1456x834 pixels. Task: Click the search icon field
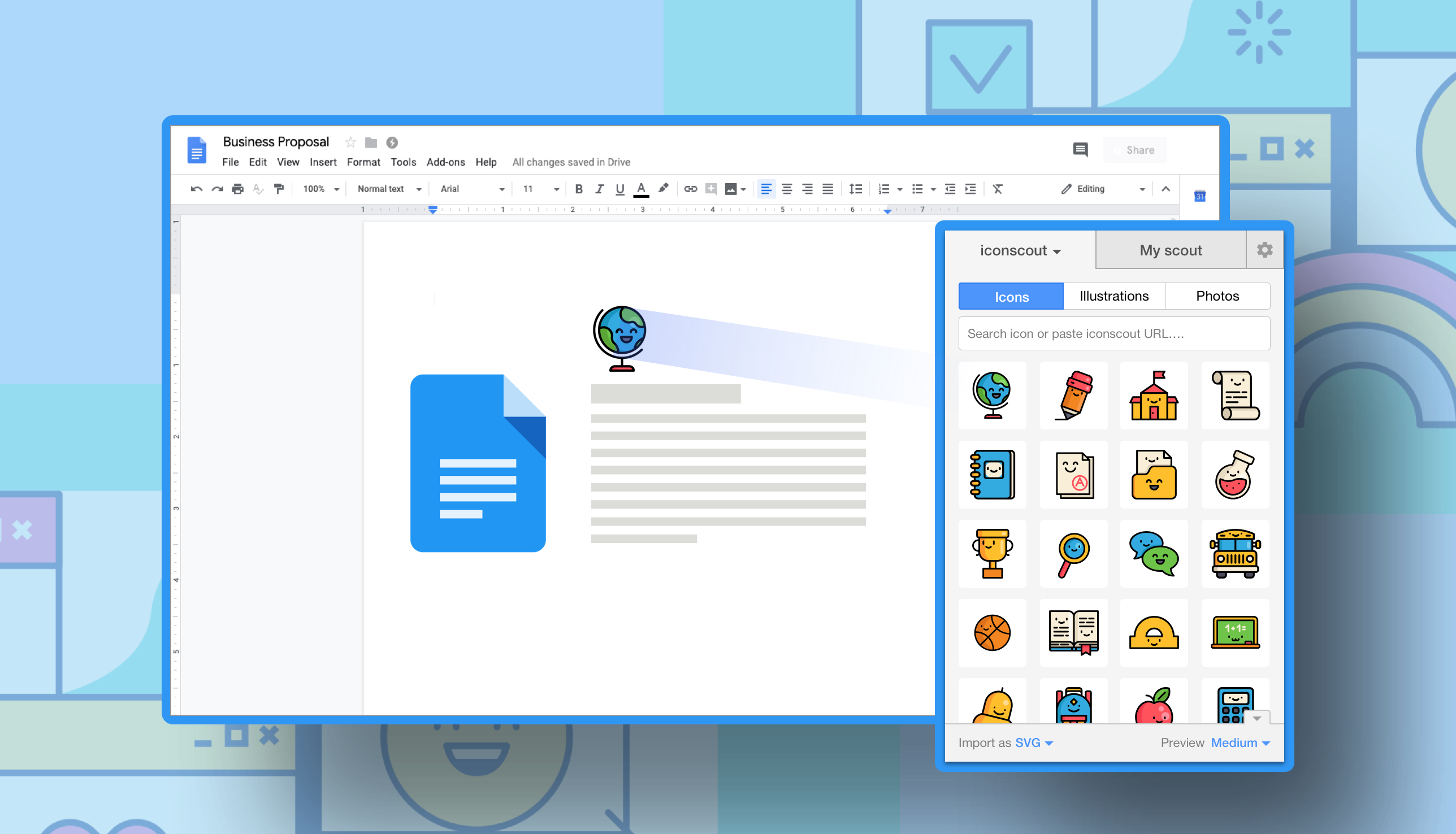(x=1114, y=333)
